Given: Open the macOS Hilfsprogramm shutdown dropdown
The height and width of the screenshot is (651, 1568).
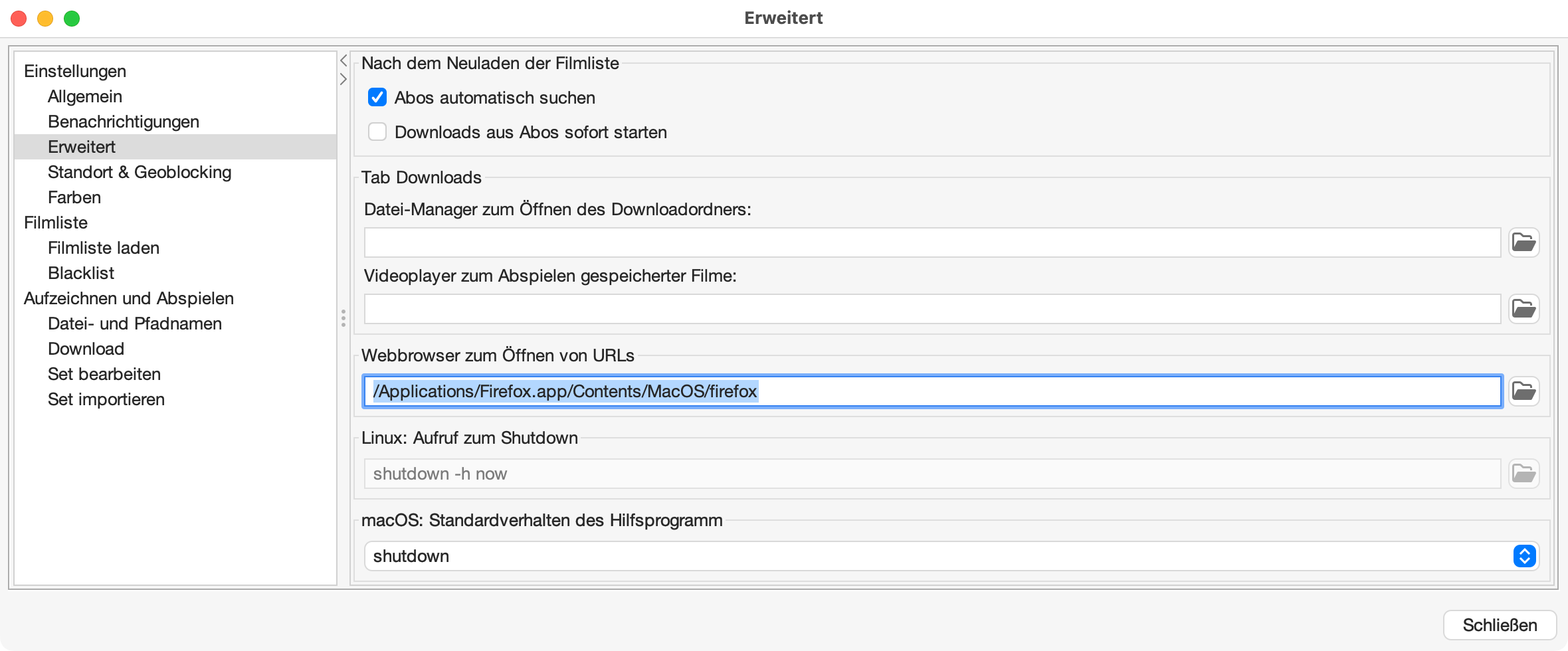Looking at the screenshot, I should [x=1524, y=556].
